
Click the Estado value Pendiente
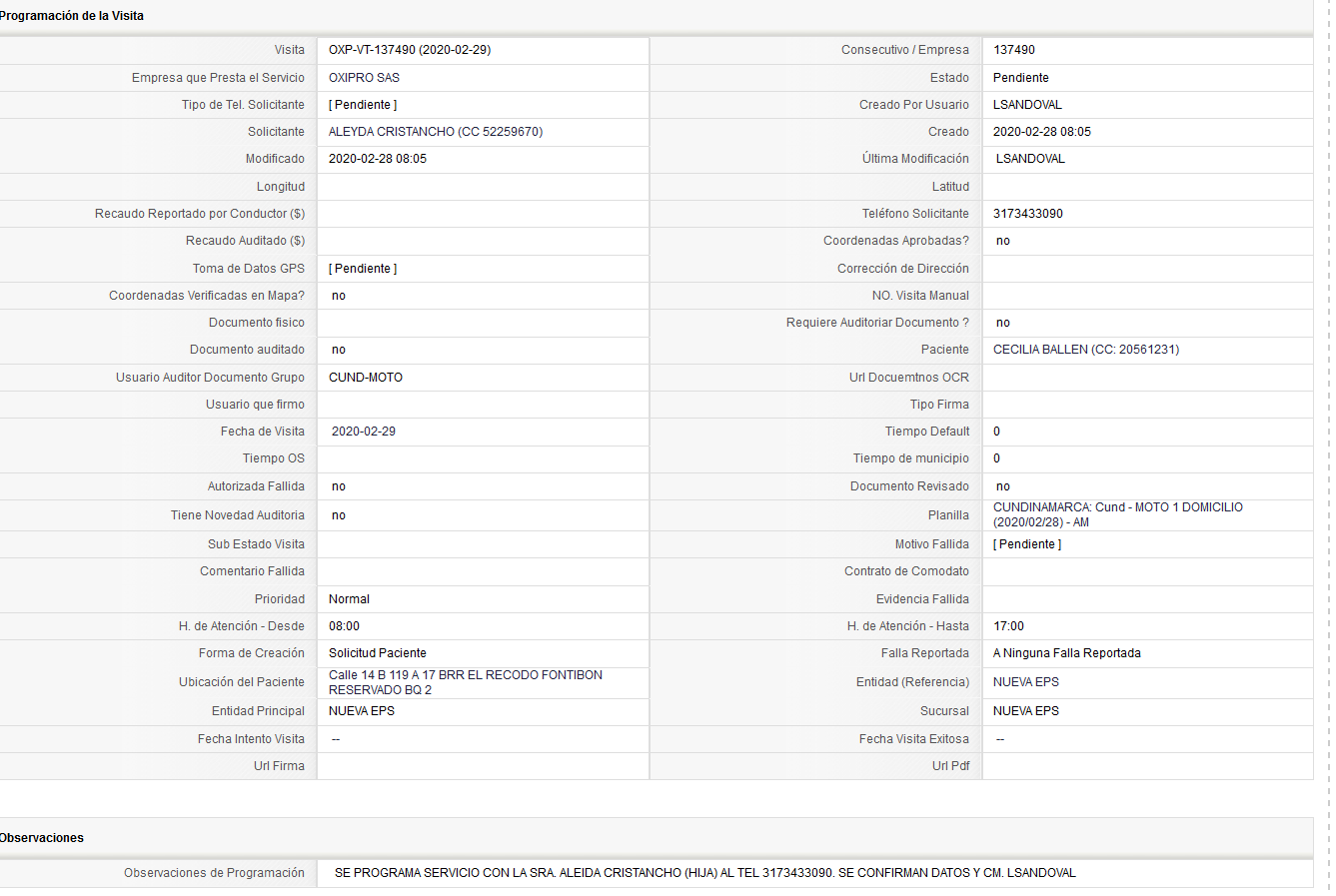tap(1021, 78)
